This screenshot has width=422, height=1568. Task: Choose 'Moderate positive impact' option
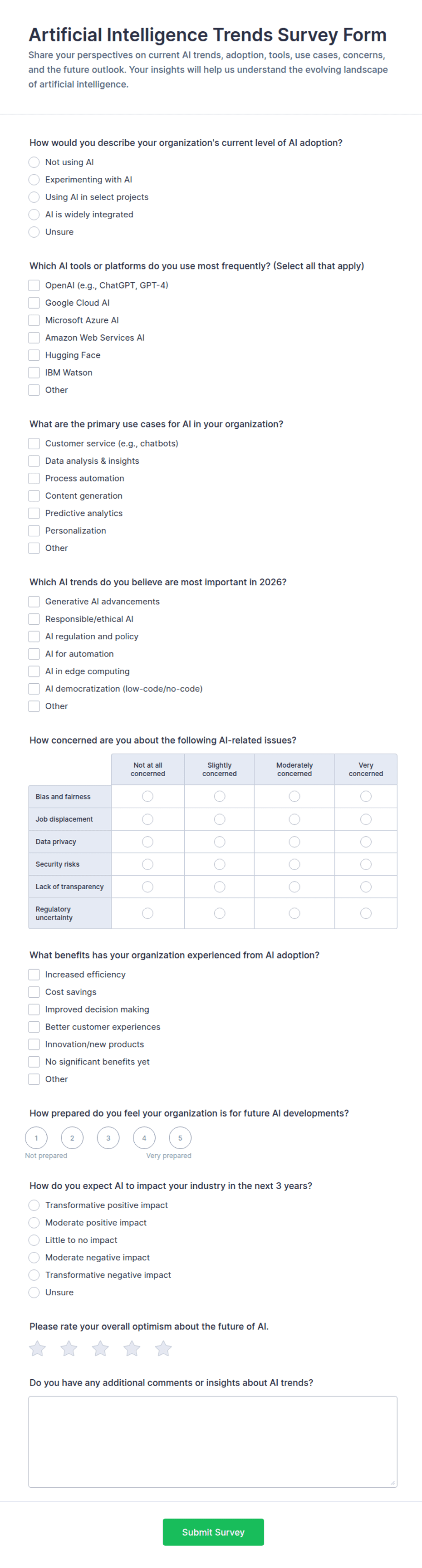coord(34,1222)
